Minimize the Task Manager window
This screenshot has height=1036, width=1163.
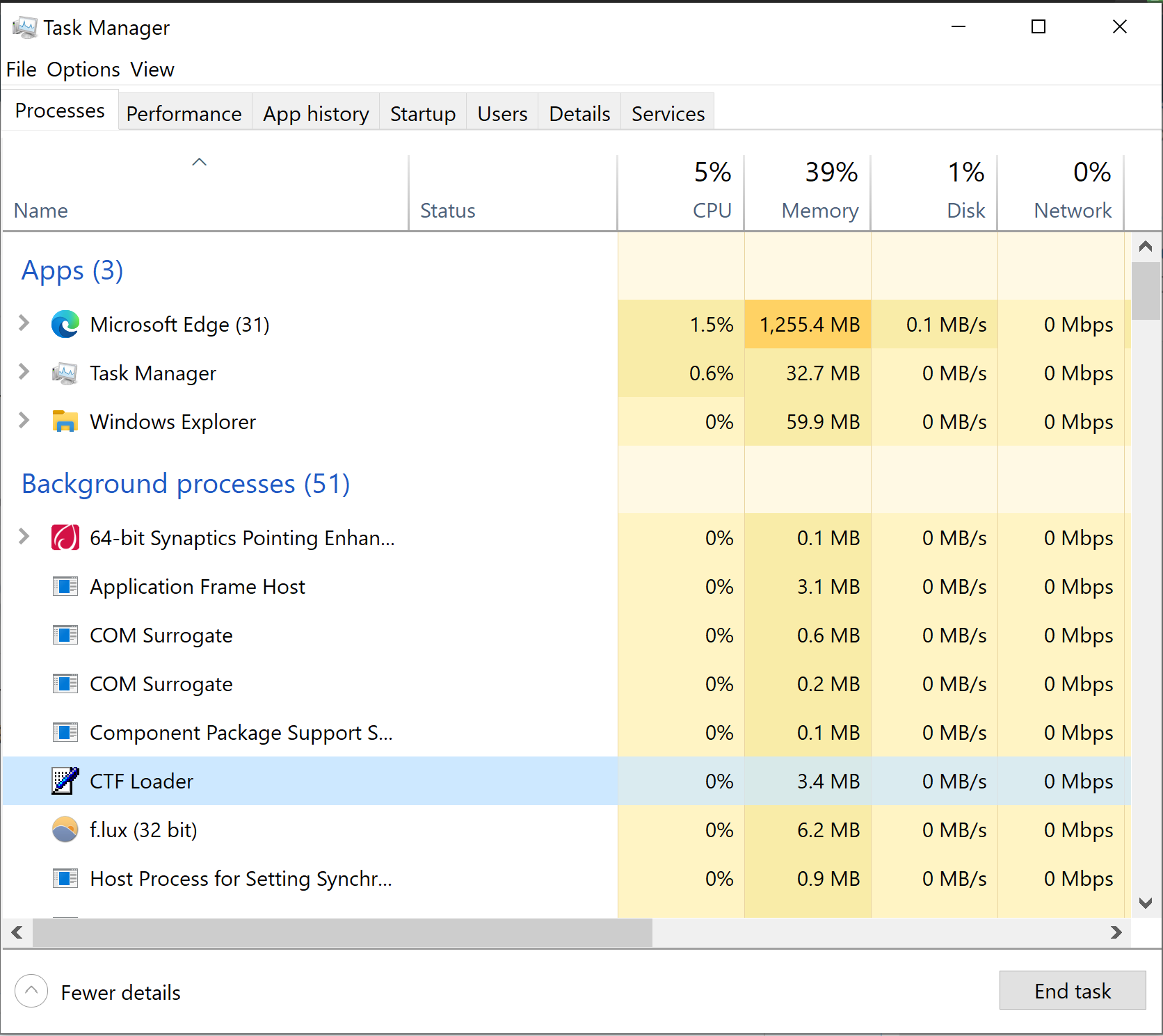tap(959, 26)
